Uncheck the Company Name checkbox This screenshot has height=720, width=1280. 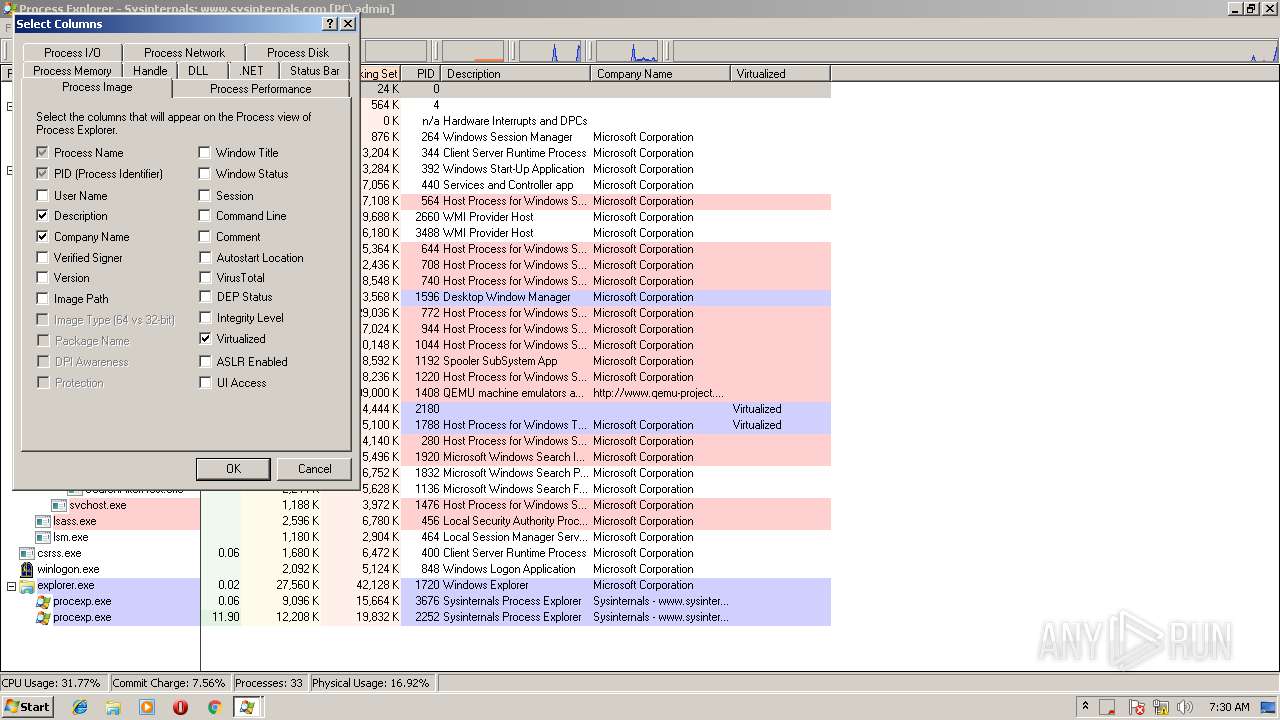pos(42,236)
